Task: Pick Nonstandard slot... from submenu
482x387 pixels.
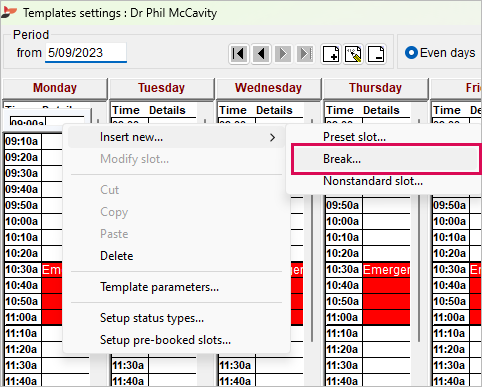Action: click(373, 181)
